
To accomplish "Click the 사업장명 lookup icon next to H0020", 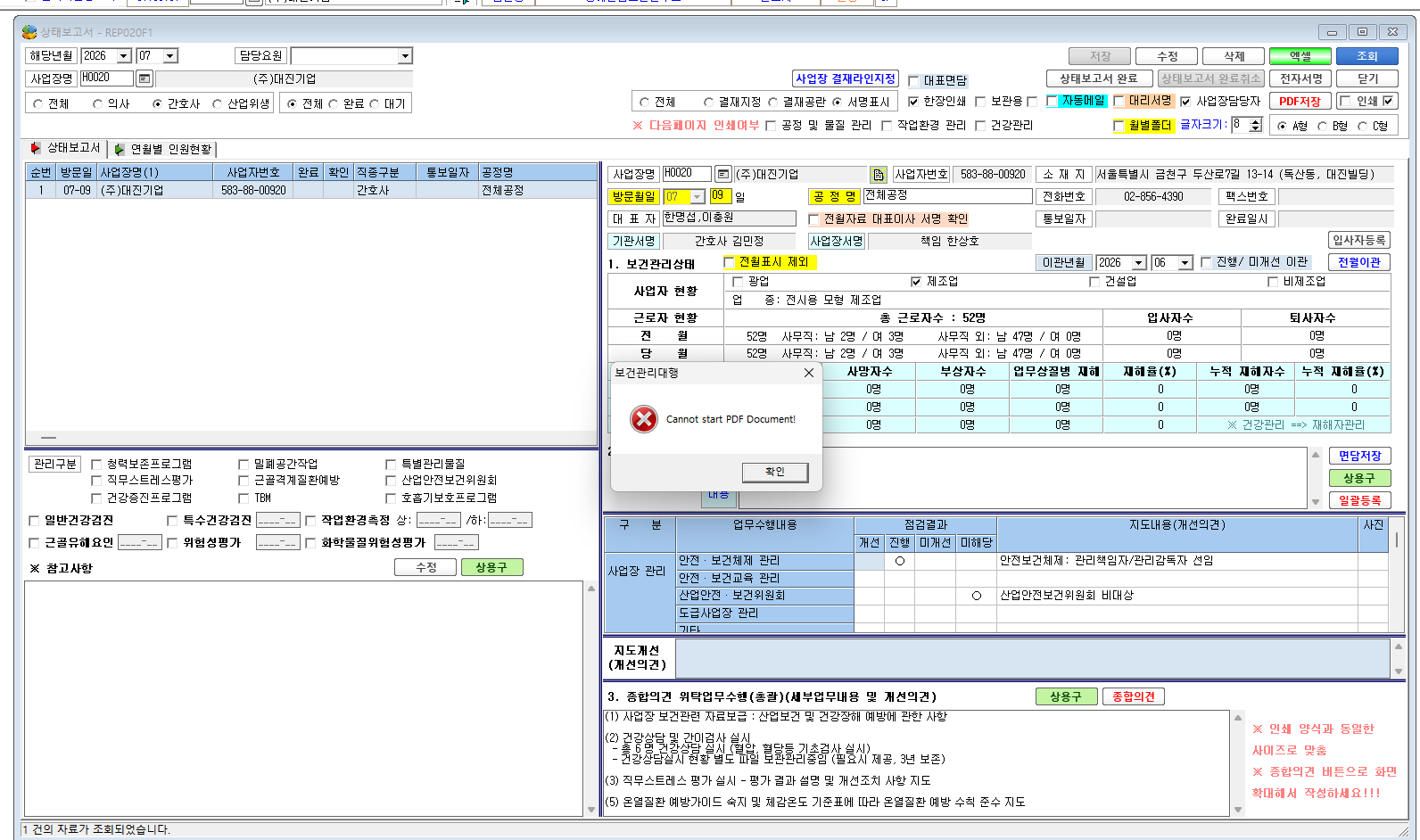I will pyautogui.click(x=144, y=78).
